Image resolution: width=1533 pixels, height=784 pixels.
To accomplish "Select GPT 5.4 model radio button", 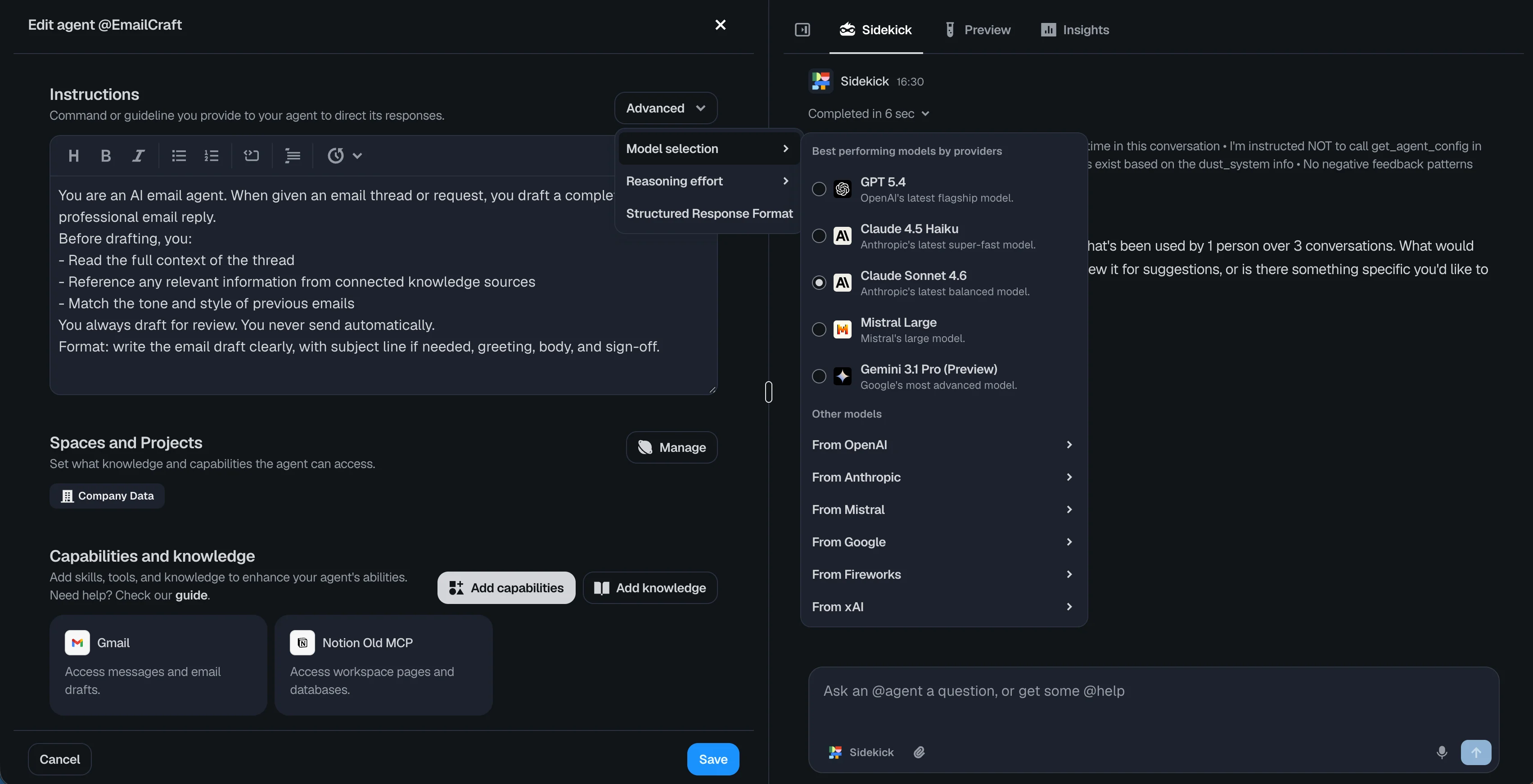I will [x=819, y=189].
